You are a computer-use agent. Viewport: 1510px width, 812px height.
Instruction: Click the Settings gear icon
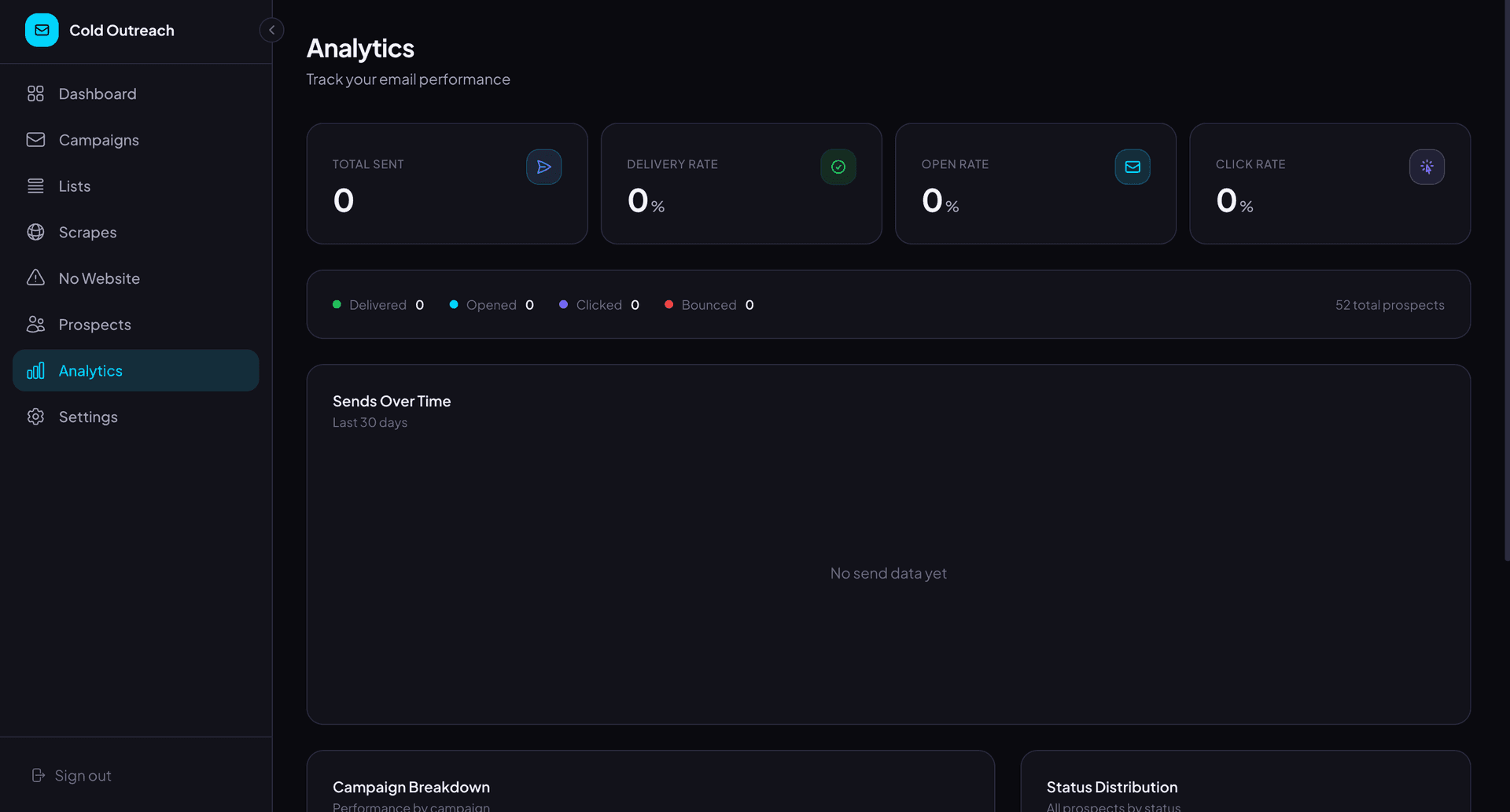(x=35, y=417)
